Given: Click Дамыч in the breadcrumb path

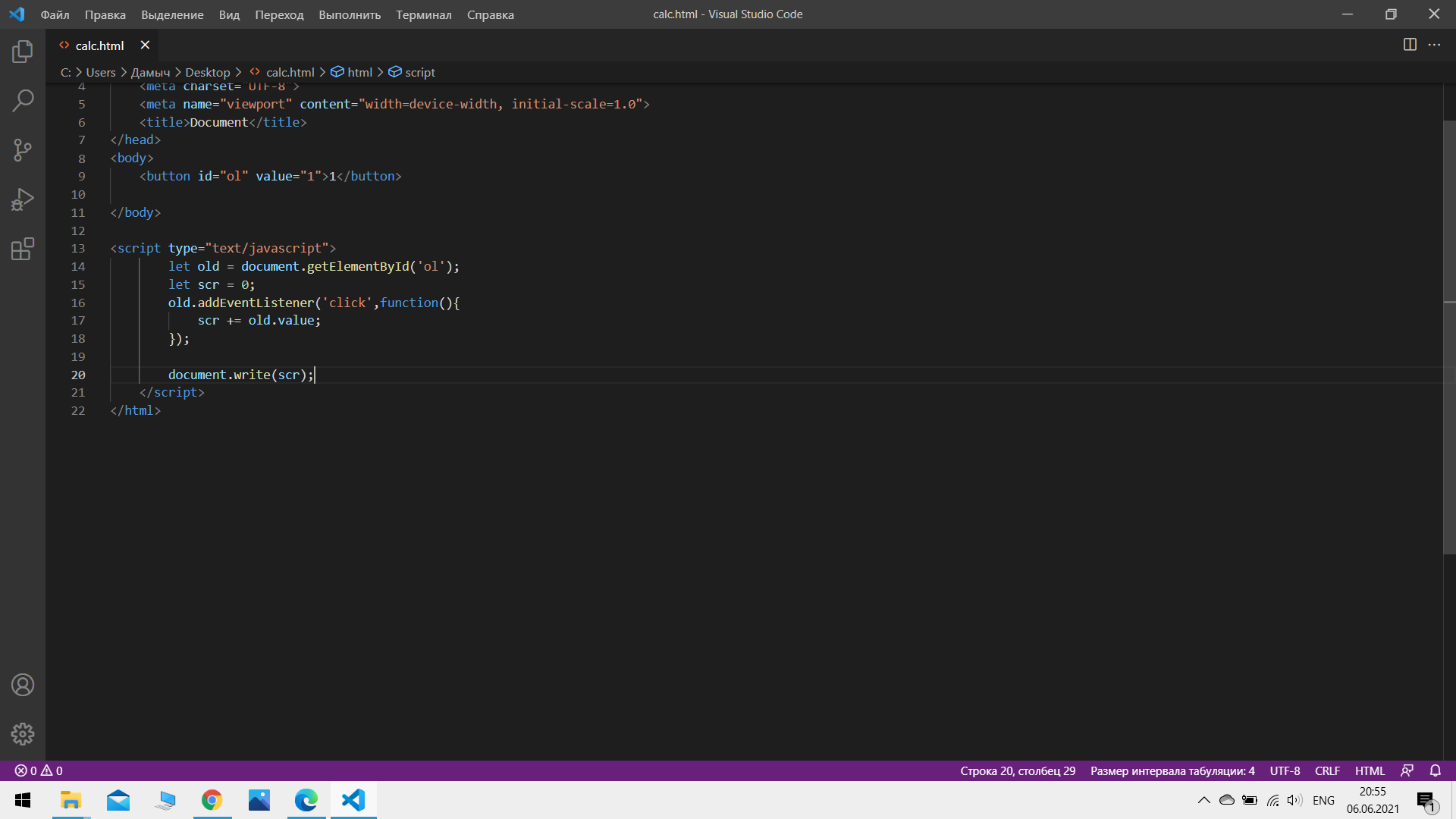Looking at the screenshot, I should [150, 72].
